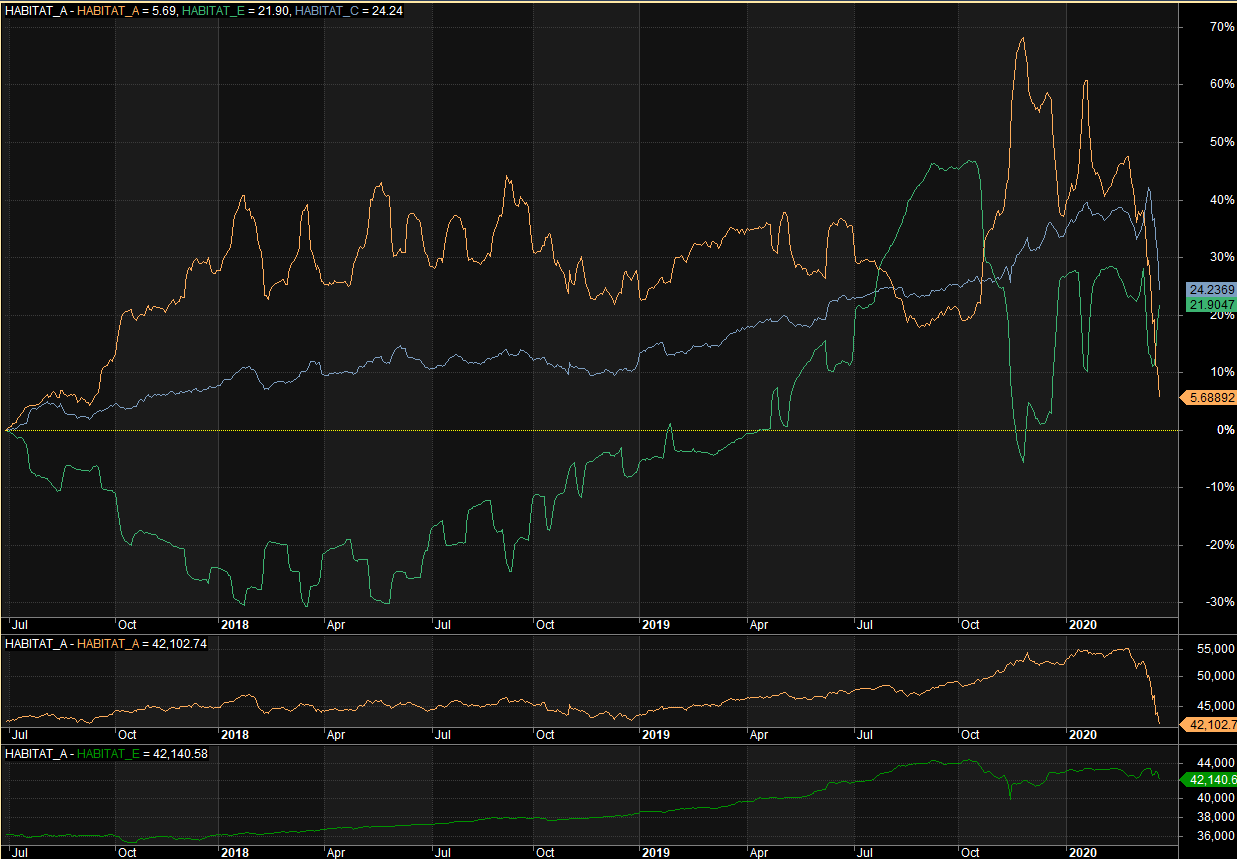Click the 50,000 axis label in middle pane

1215,676
